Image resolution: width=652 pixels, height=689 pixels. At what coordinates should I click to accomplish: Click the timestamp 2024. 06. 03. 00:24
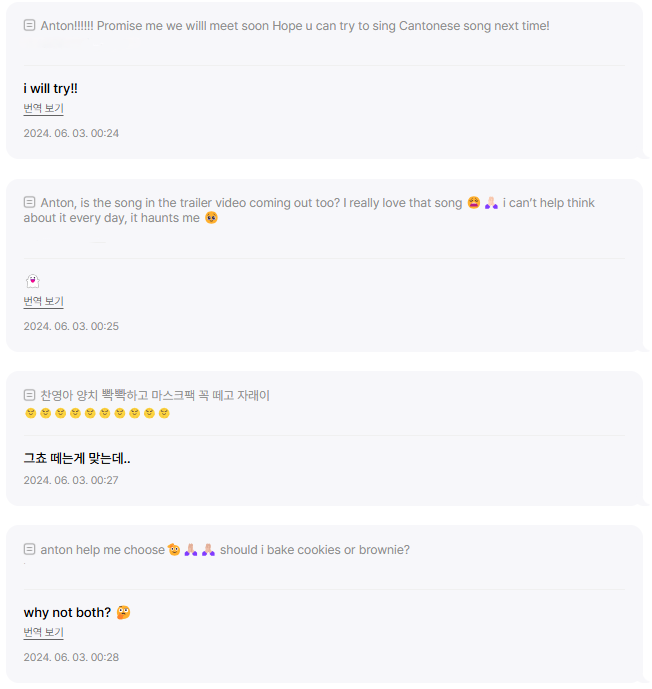71,133
